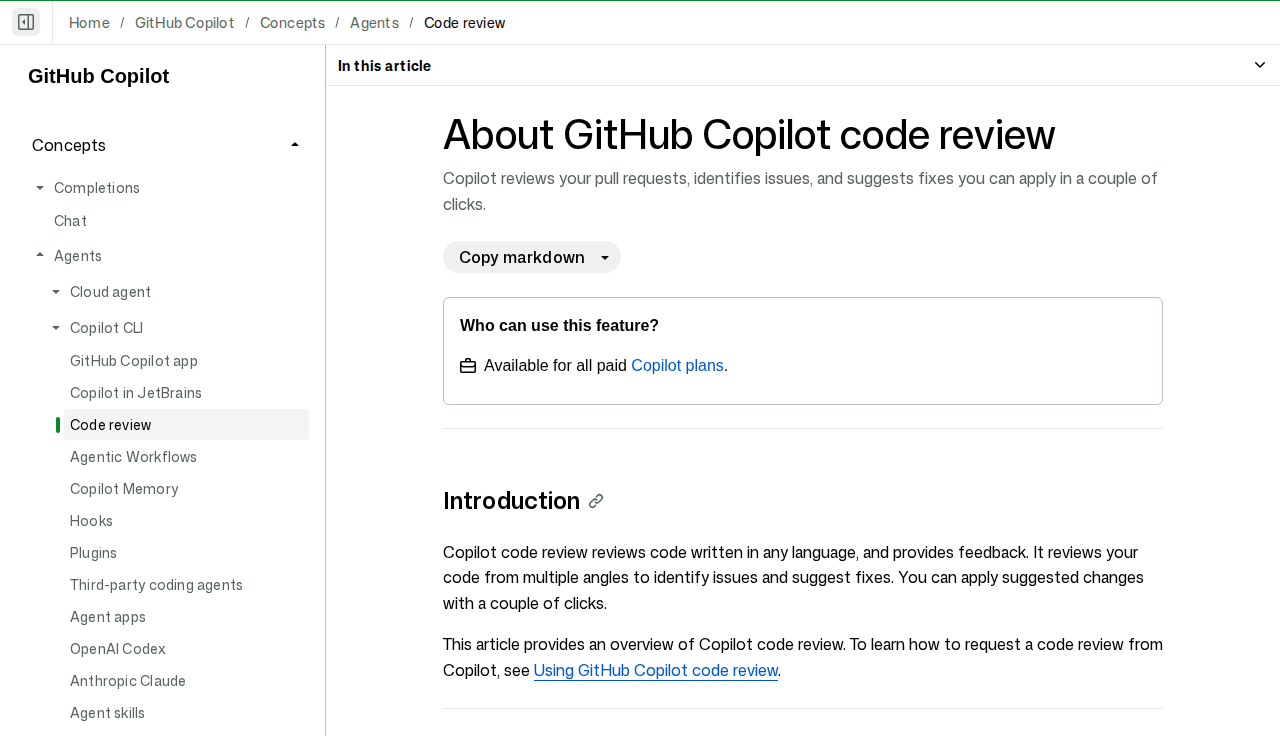Click the Code review breadcrumb item
This screenshot has width=1280, height=736.
465,23
